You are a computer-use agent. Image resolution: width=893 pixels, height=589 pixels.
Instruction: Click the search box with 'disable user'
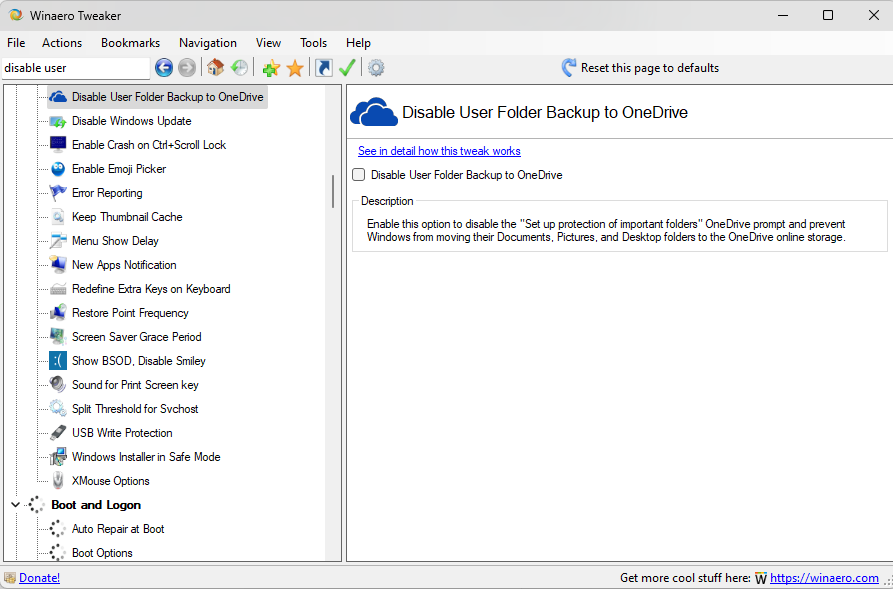tap(76, 68)
